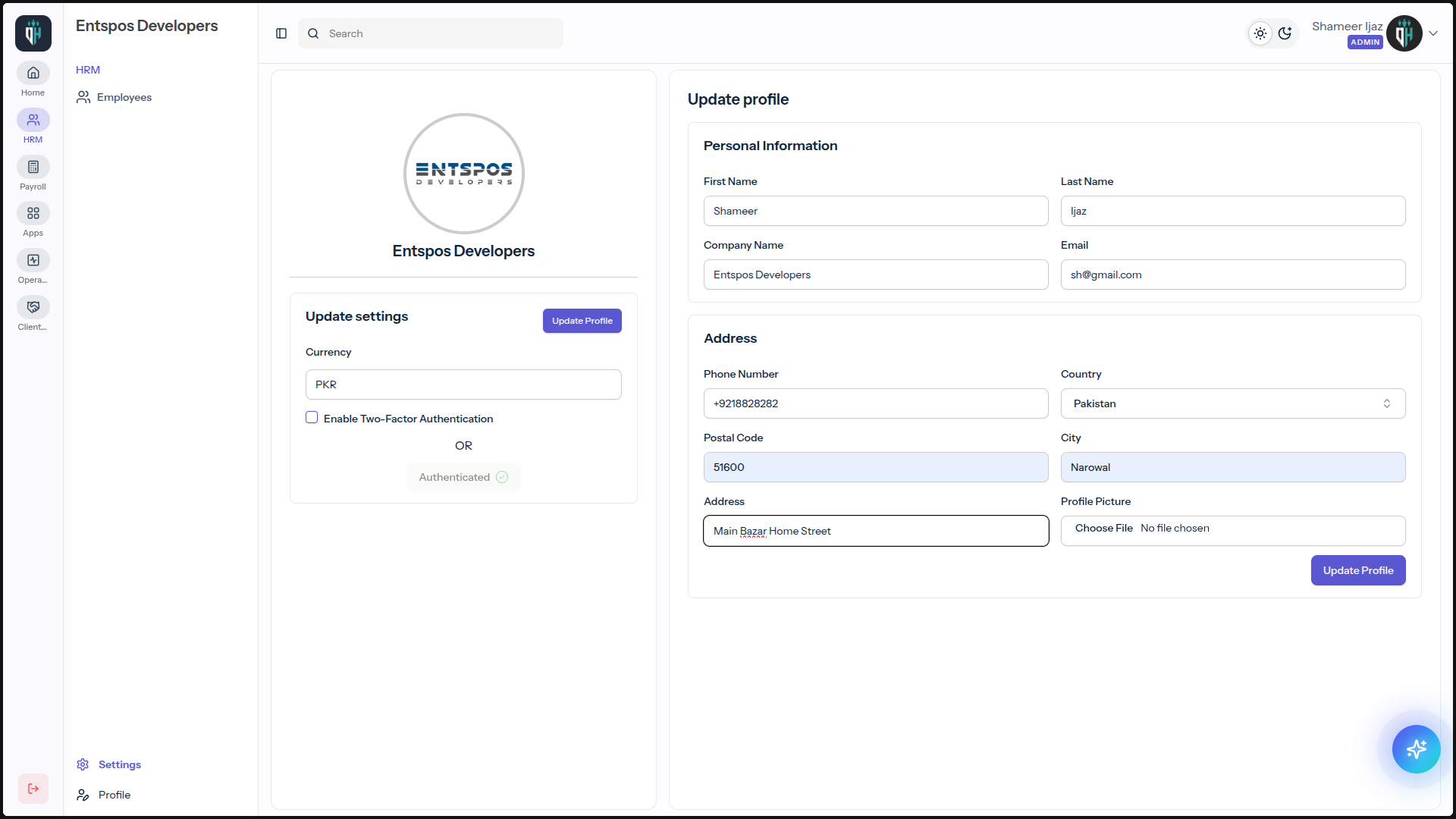Open the Apps sidebar icon

[x=33, y=214]
